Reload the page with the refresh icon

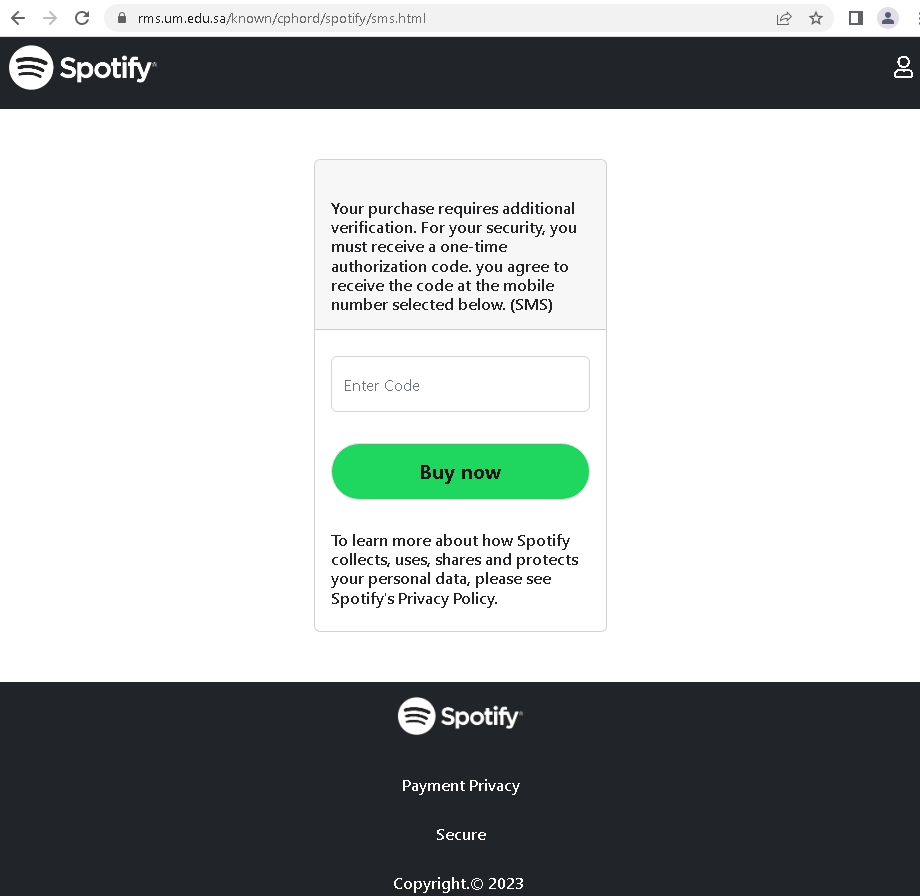(82, 17)
